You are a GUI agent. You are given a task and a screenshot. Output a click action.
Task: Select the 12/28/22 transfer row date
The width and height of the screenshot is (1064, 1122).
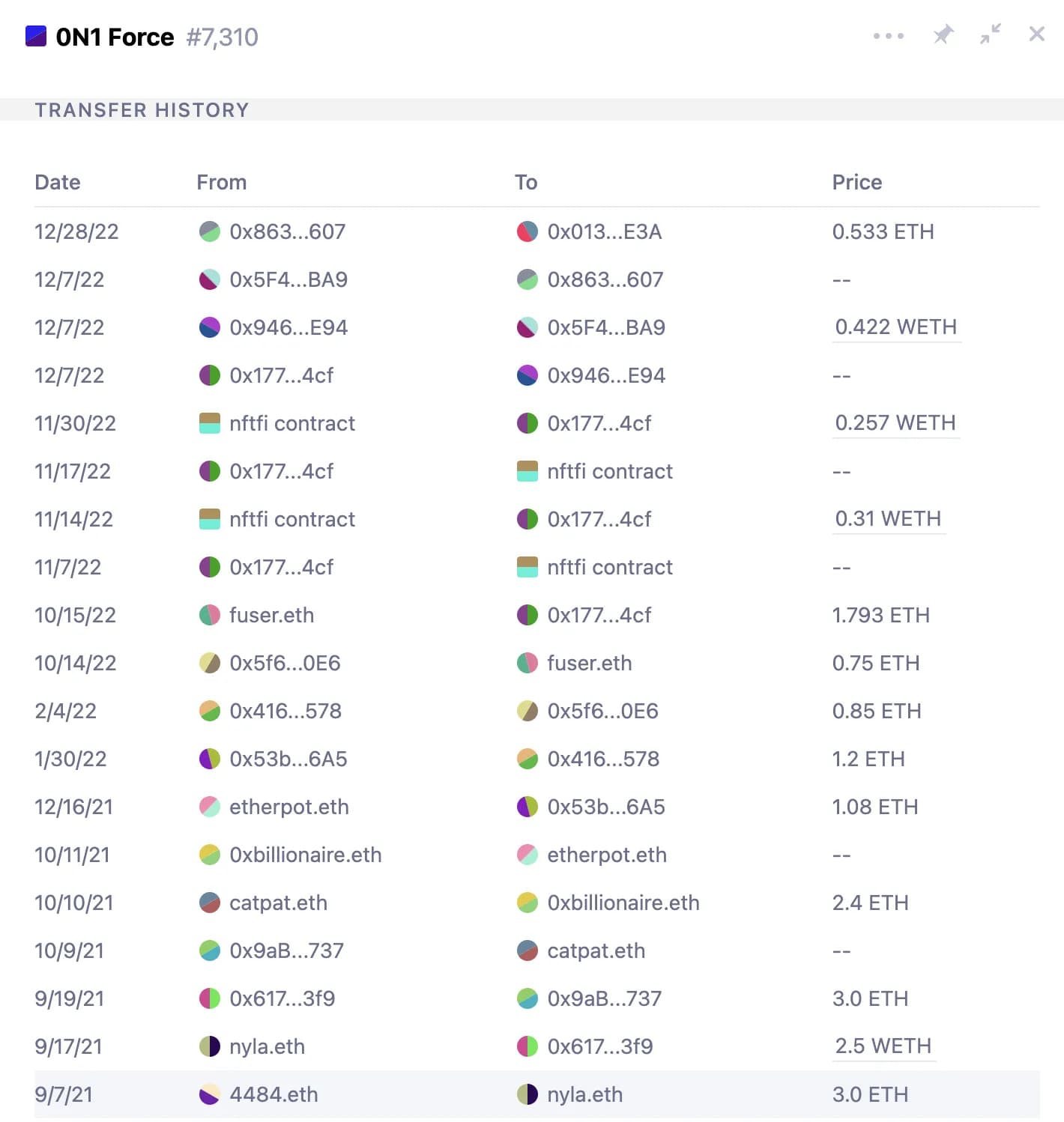76,231
